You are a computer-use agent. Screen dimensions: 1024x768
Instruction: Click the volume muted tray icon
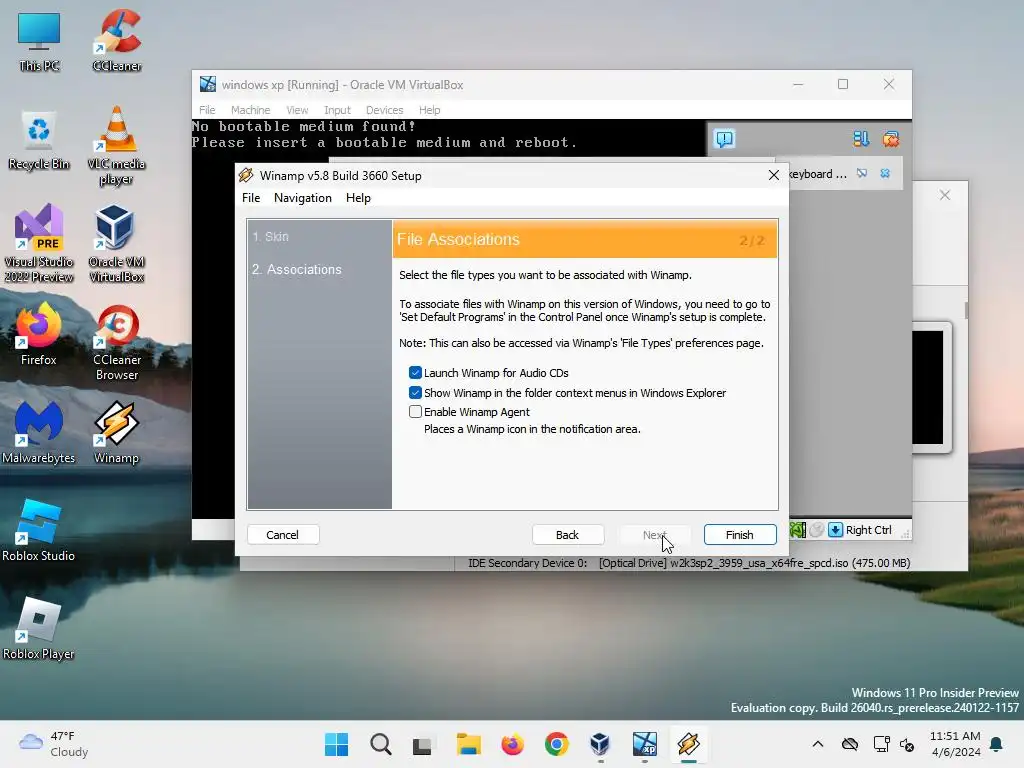pos(907,744)
